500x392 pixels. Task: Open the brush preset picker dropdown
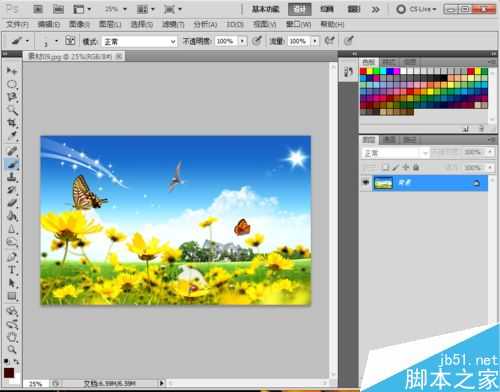pos(56,41)
